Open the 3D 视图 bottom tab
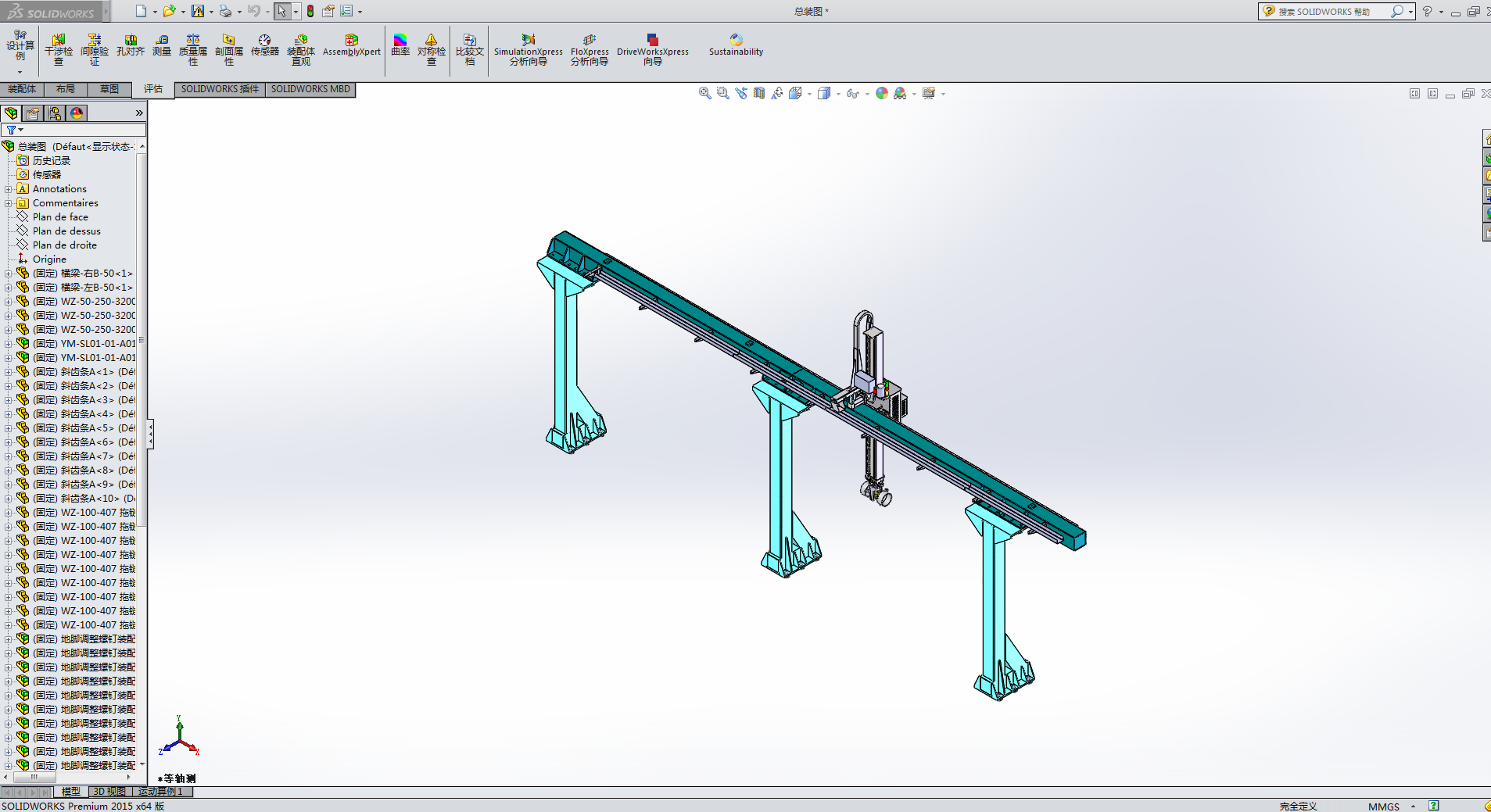 pos(109,792)
